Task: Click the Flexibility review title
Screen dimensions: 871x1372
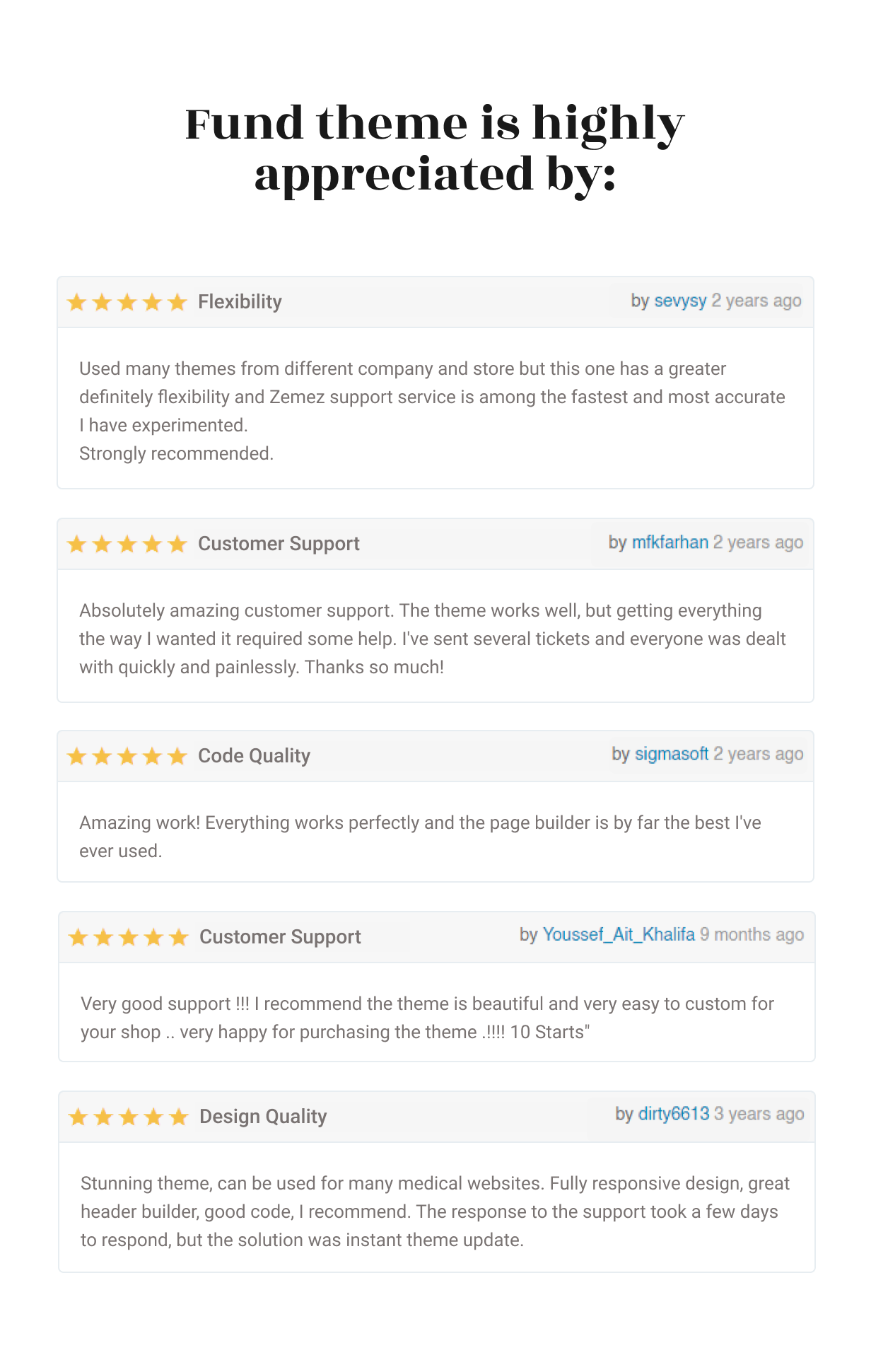Action: click(x=240, y=302)
